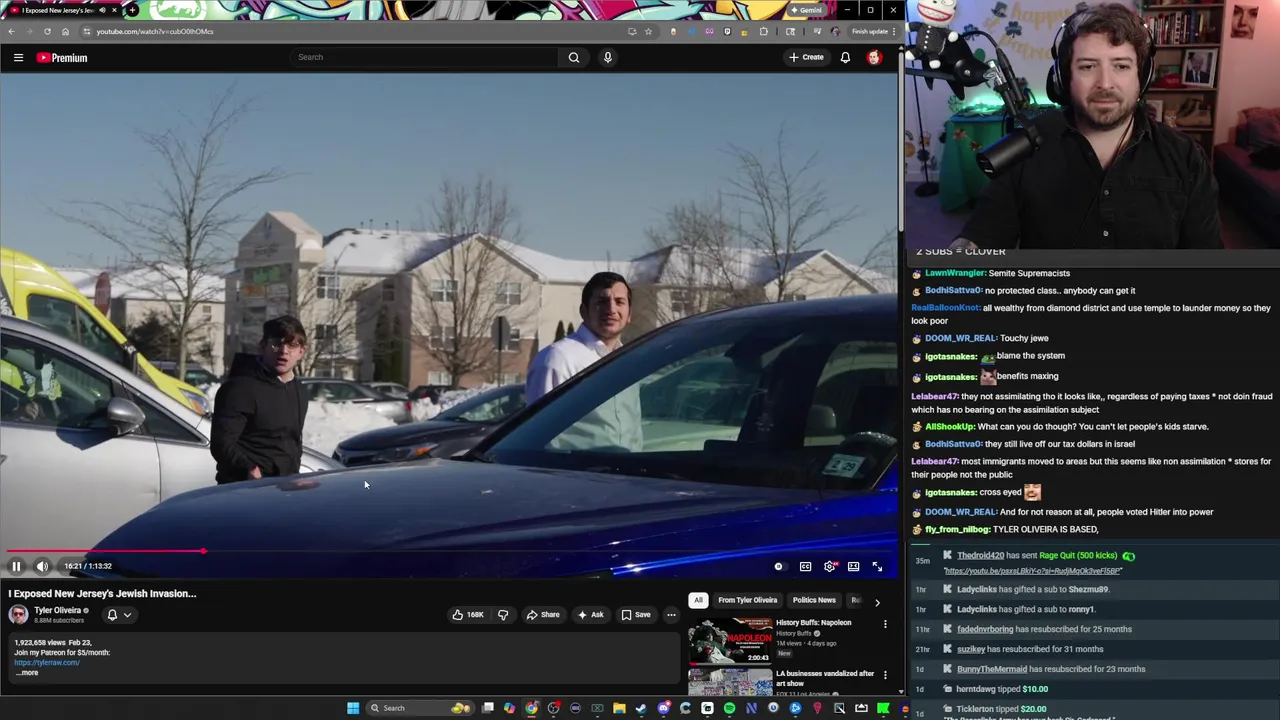Start voice search with the microphone

tap(607, 57)
